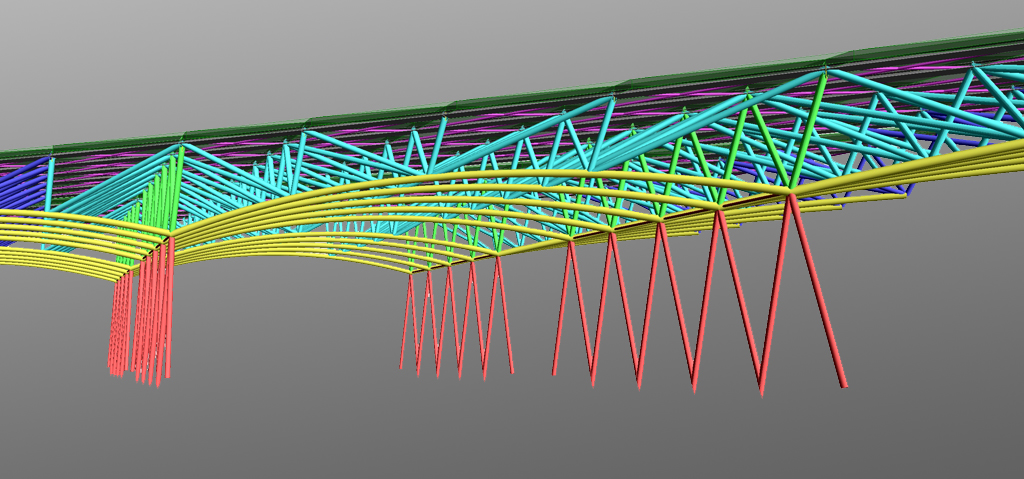The height and width of the screenshot is (479, 1024).
Task: Click the truss apex node at top right
Action: tap(825, 70)
